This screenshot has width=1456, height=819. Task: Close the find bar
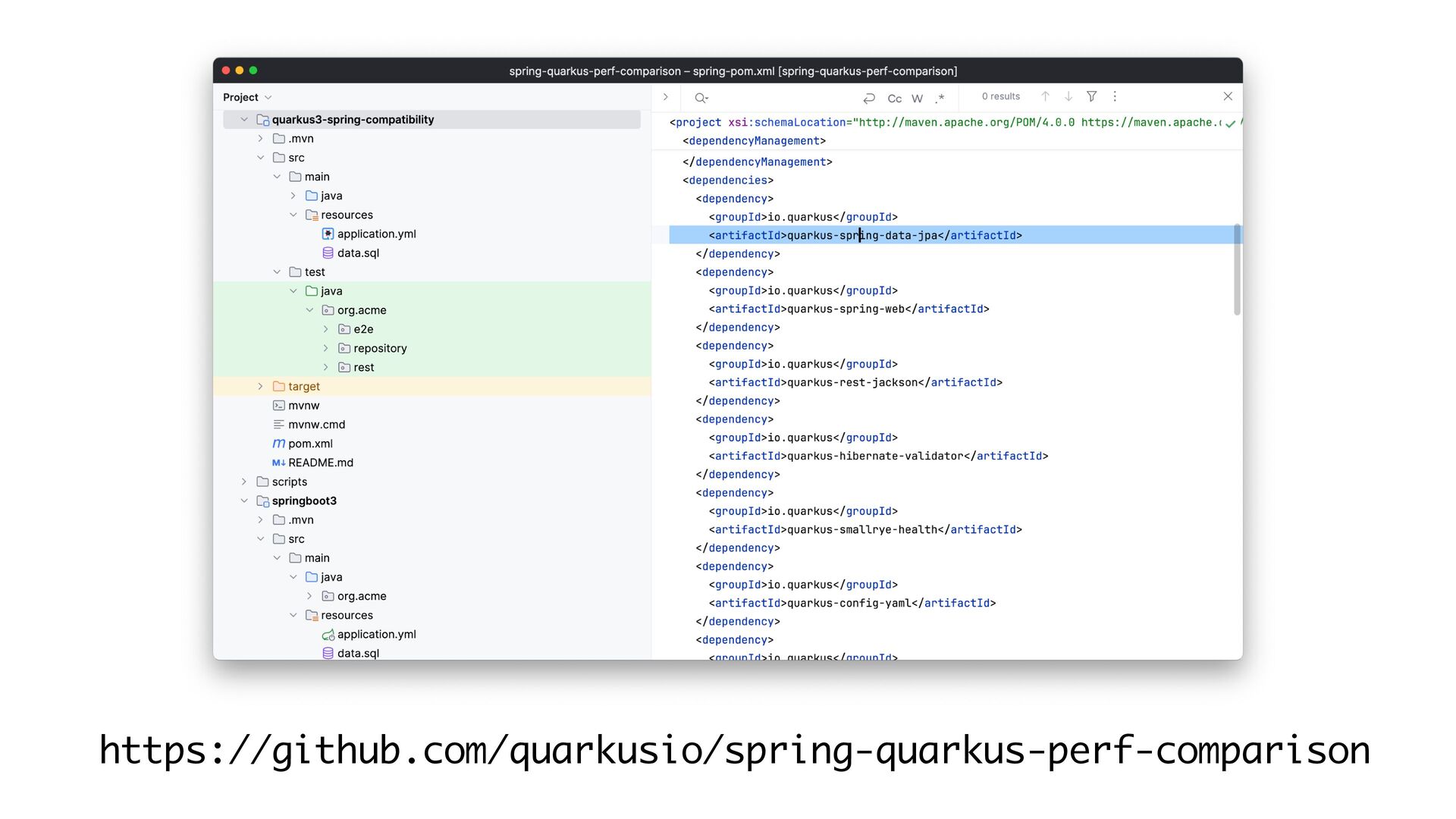tap(1228, 96)
